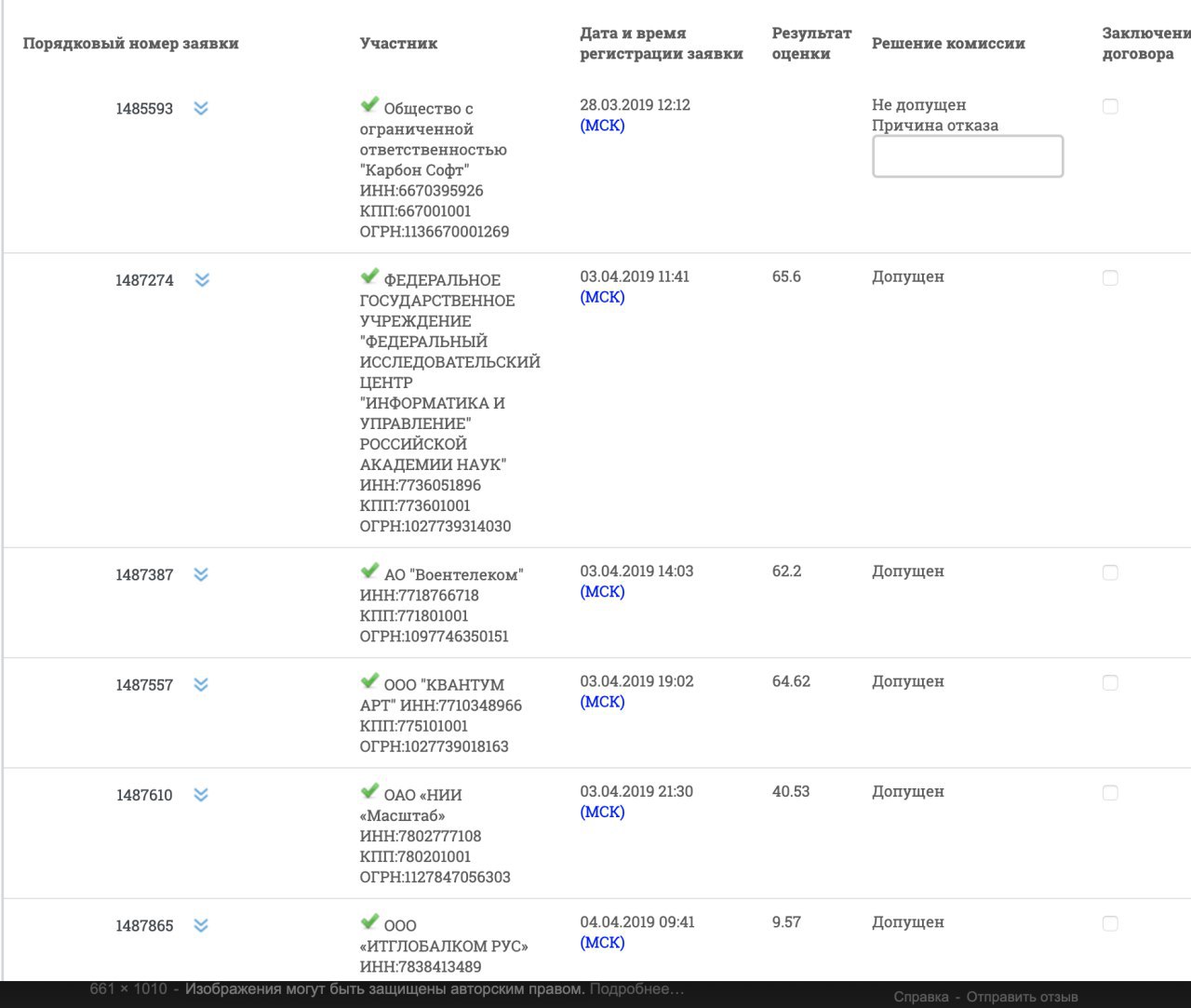
Task: Click the date 28.03.2019 12:12
Action: tap(635, 105)
